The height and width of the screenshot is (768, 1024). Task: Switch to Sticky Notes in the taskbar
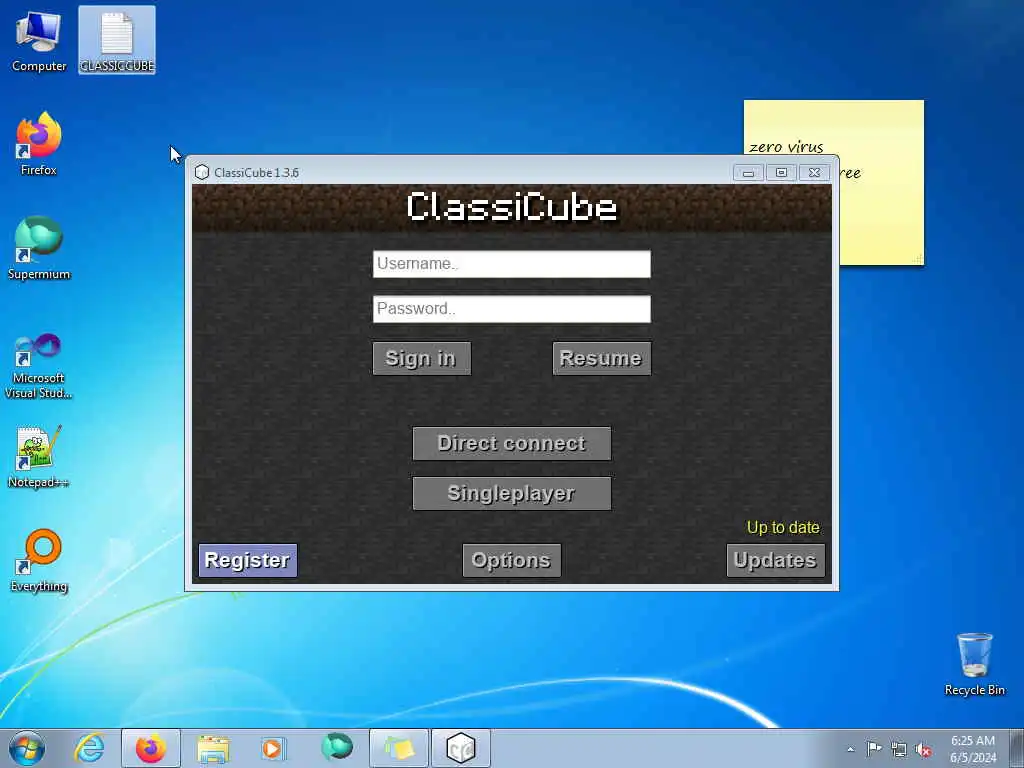(x=399, y=748)
